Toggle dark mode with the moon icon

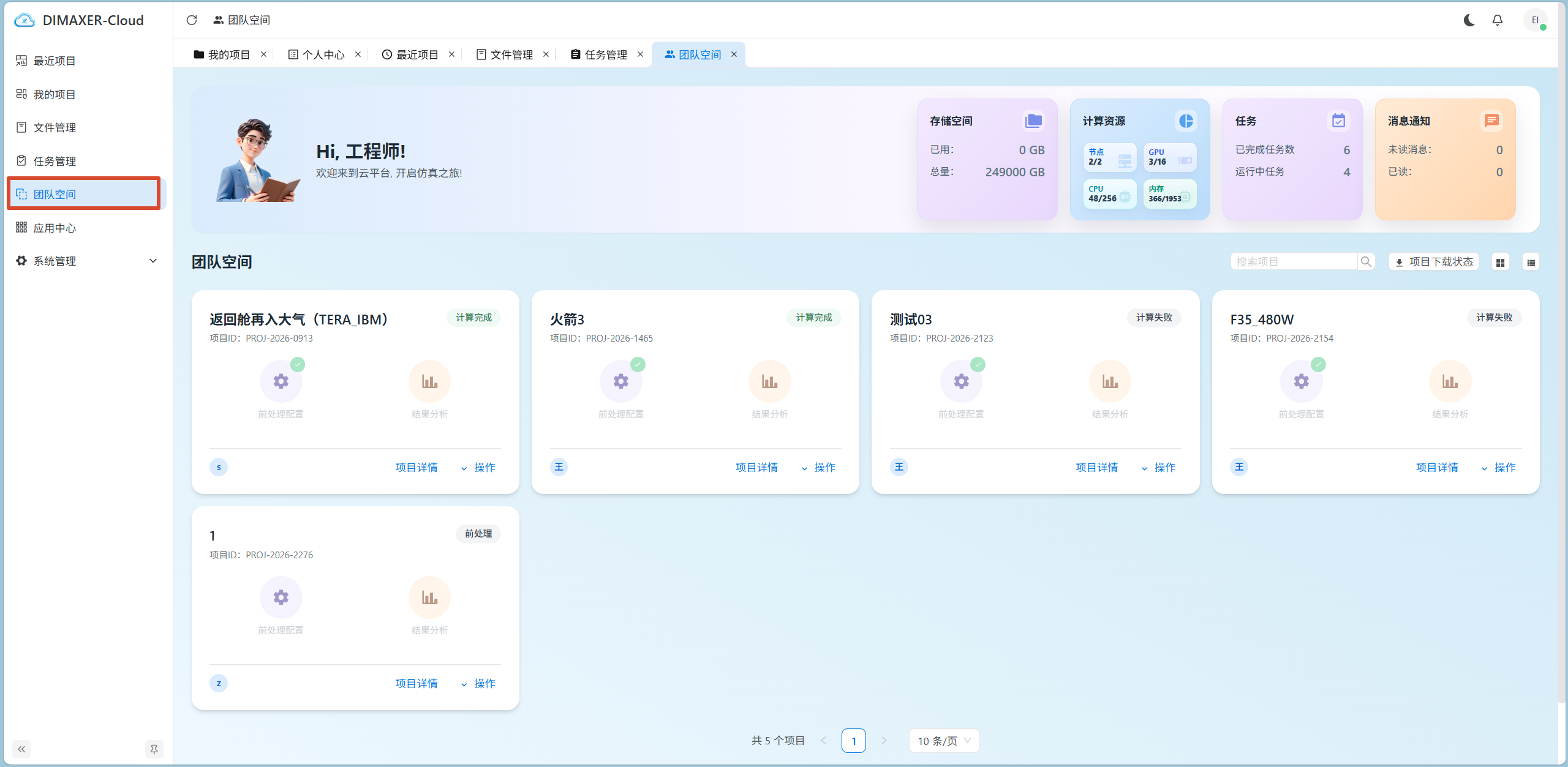tap(1469, 20)
